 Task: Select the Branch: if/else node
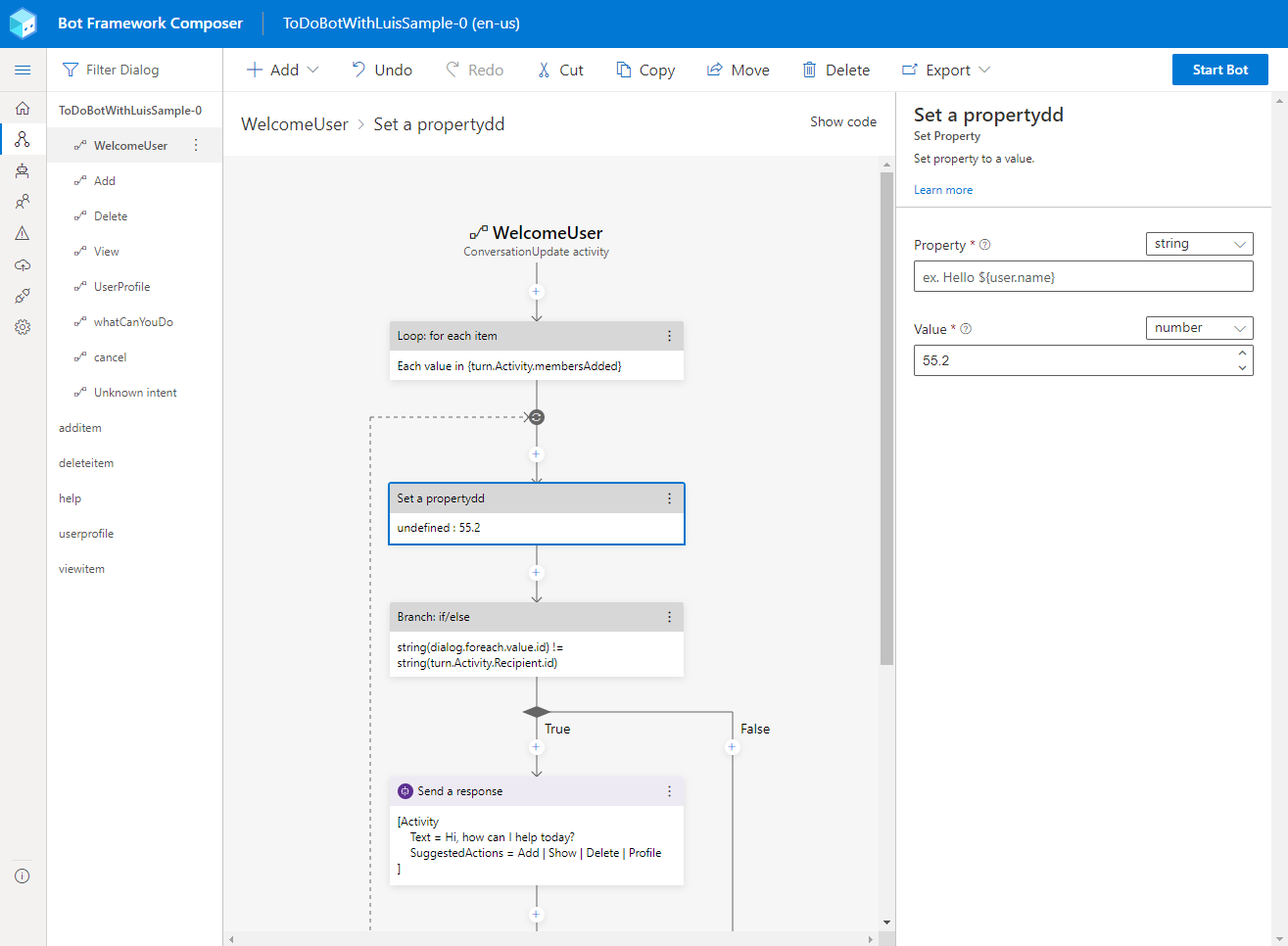point(537,639)
